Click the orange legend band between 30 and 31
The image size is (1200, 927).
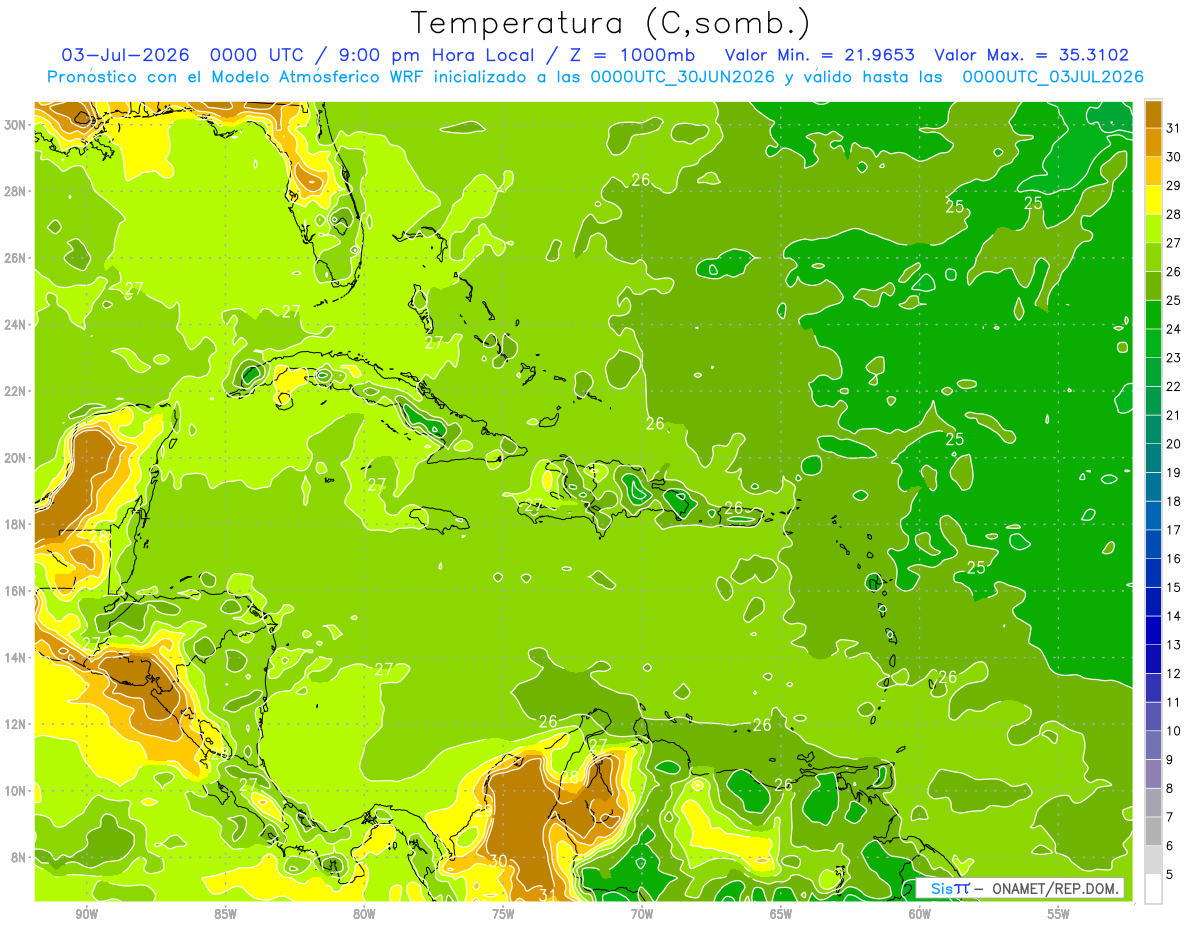tap(1153, 142)
